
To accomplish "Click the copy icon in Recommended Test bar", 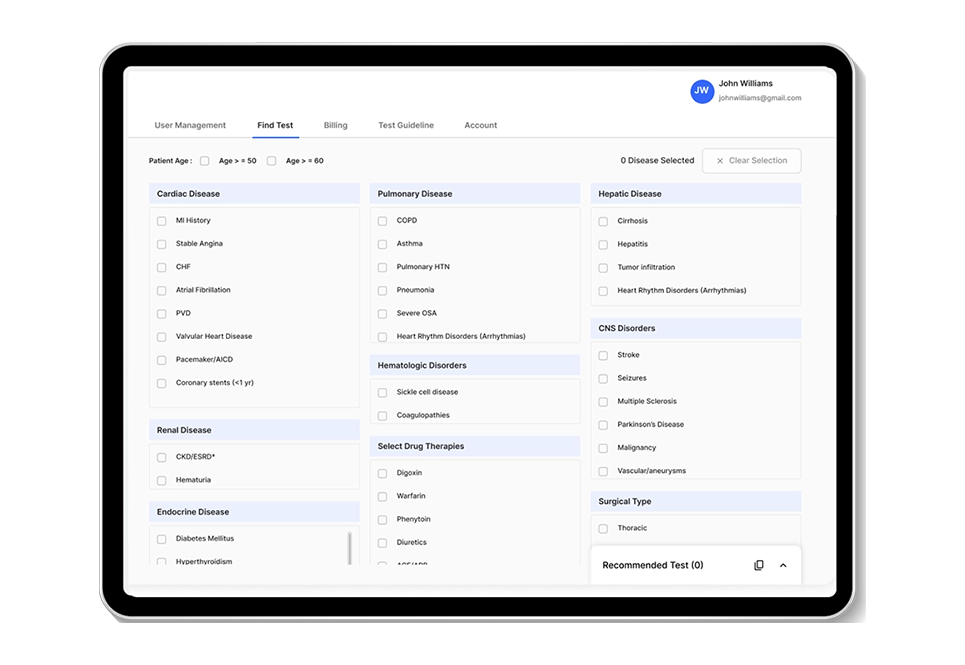I will pyautogui.click(x=758, y=565).
